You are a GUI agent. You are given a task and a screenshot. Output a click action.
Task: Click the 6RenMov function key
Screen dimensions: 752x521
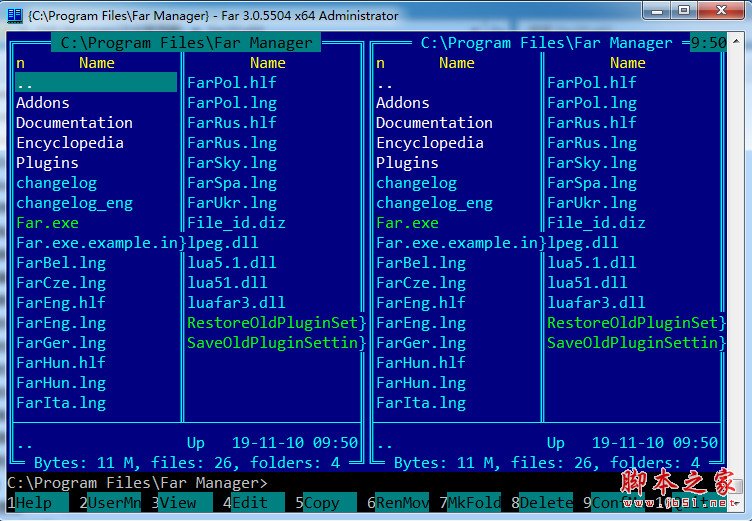tap(398, 503)
